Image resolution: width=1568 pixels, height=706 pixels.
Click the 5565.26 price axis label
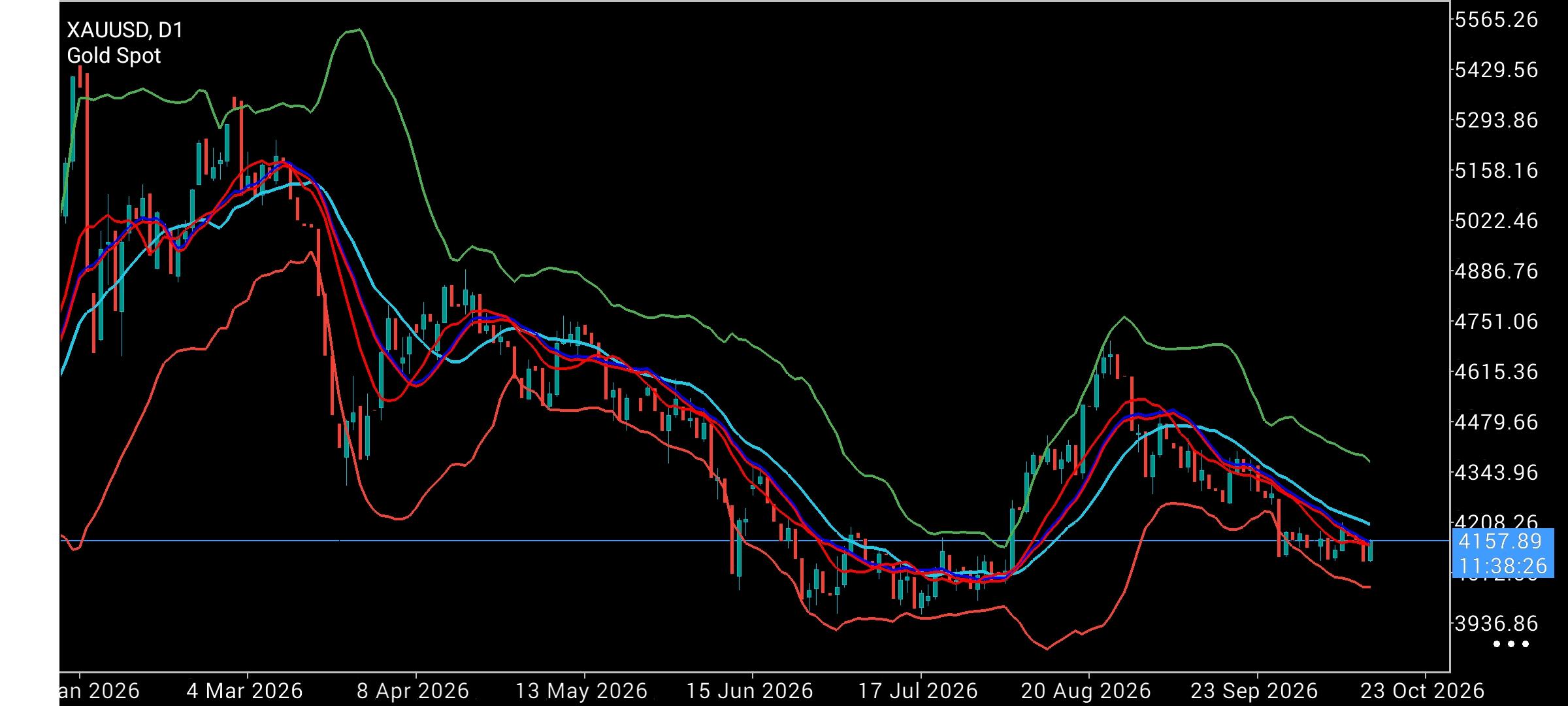coord(1496,20)
